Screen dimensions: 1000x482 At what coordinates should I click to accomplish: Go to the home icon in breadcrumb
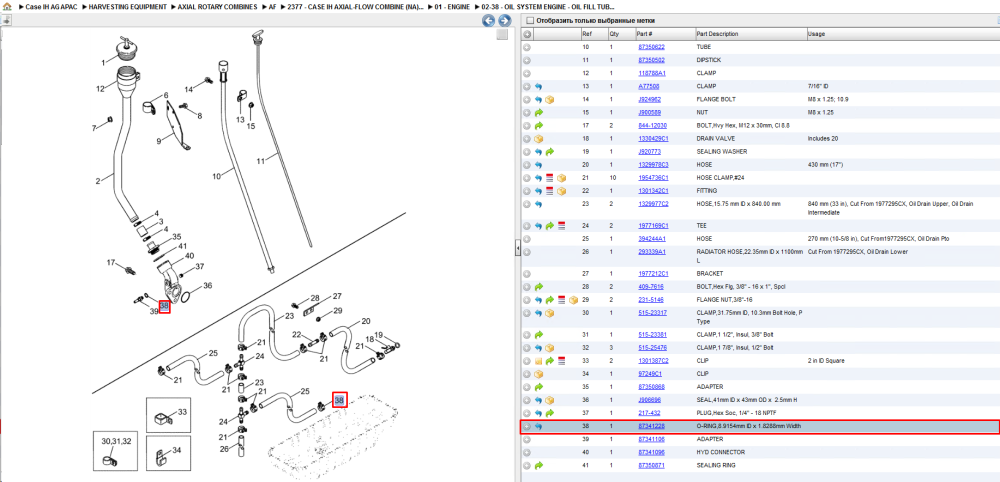(x=7, y=7)
